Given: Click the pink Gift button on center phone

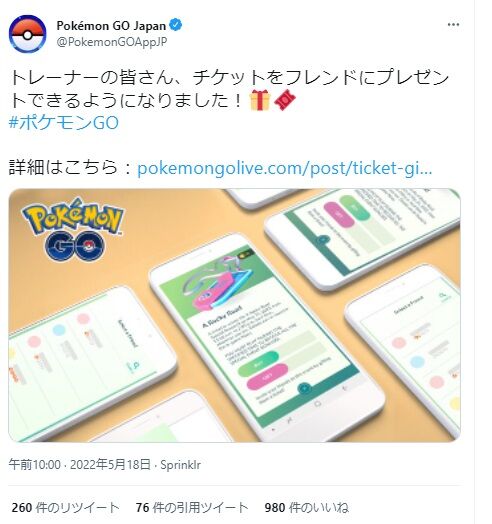Looking at the screenshot, I should [x=267, y=377].
